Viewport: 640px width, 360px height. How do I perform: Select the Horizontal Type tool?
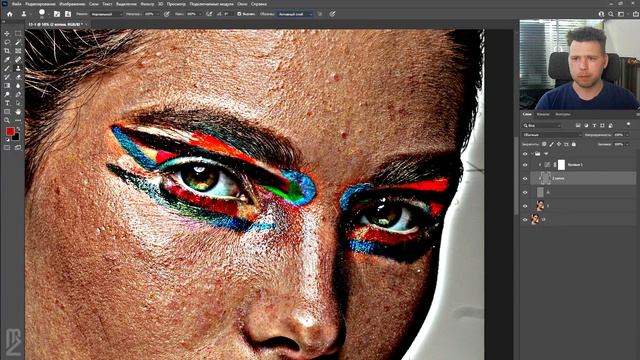tap(7, 103)
